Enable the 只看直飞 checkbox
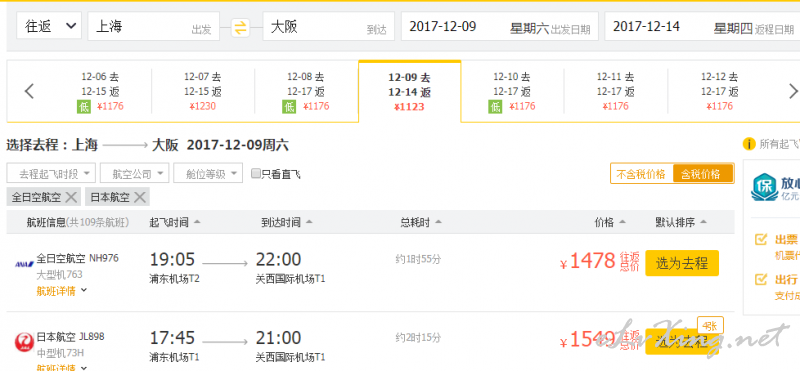The height and width of the screenshot is (371, 800). 256,174
